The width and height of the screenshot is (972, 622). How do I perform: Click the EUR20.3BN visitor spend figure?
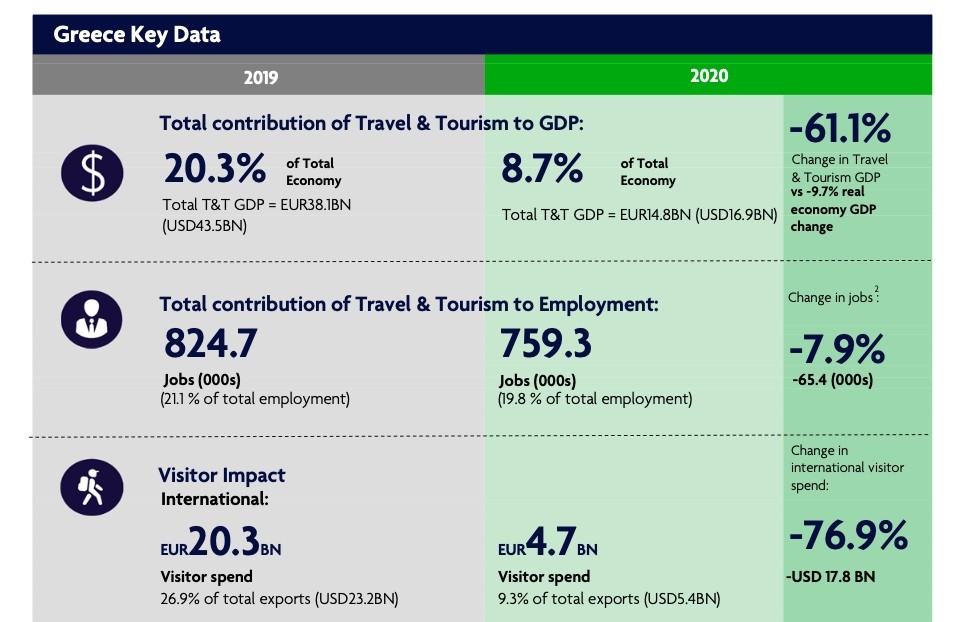click(x=221, y=544)
